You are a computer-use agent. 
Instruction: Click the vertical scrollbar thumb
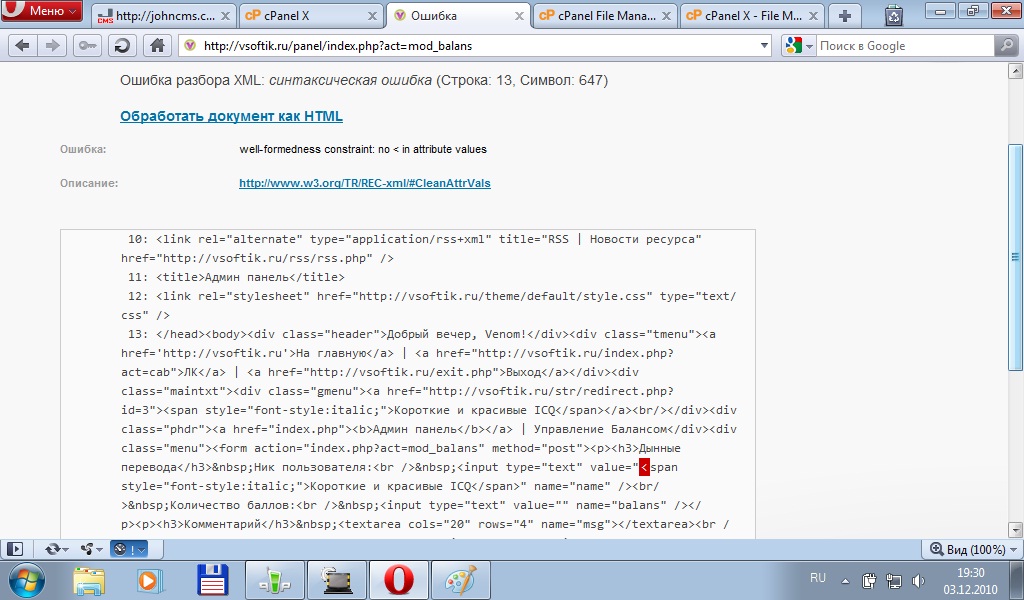click(x=1015, y=256)
